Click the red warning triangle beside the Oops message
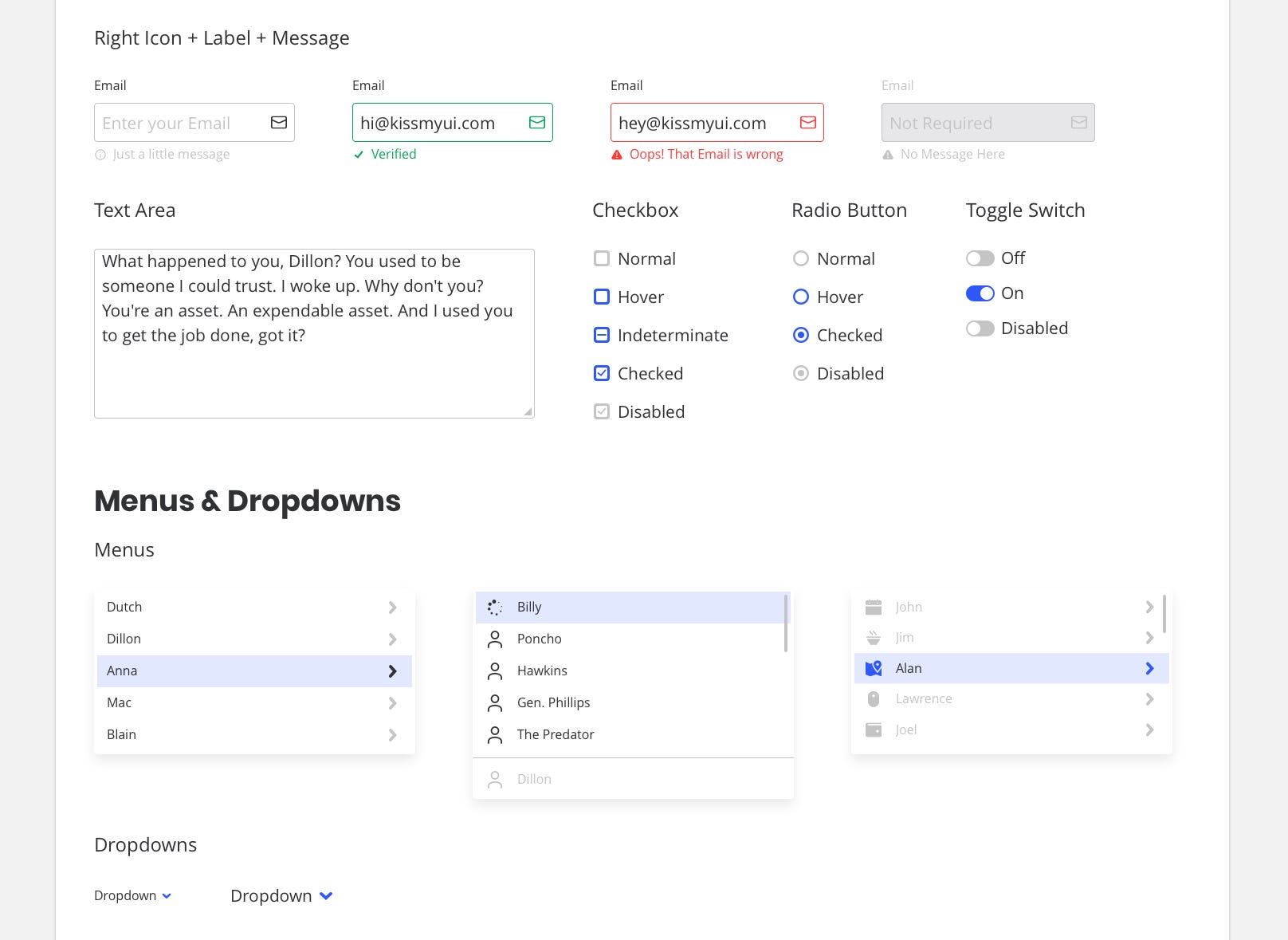 click(x=617, y=155)
